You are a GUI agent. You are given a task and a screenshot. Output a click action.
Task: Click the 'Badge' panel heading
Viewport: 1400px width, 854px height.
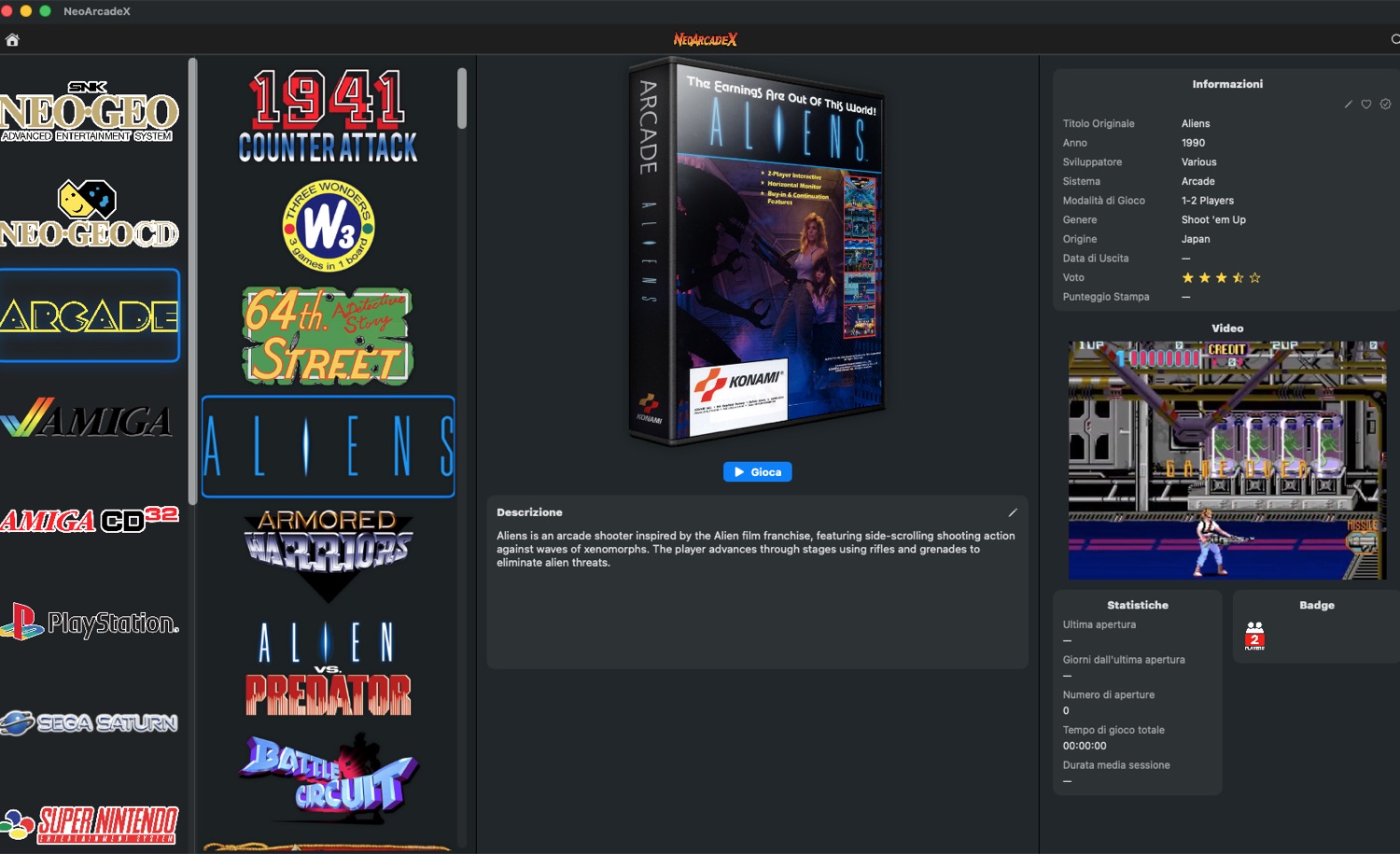(x=1317, y=605)
